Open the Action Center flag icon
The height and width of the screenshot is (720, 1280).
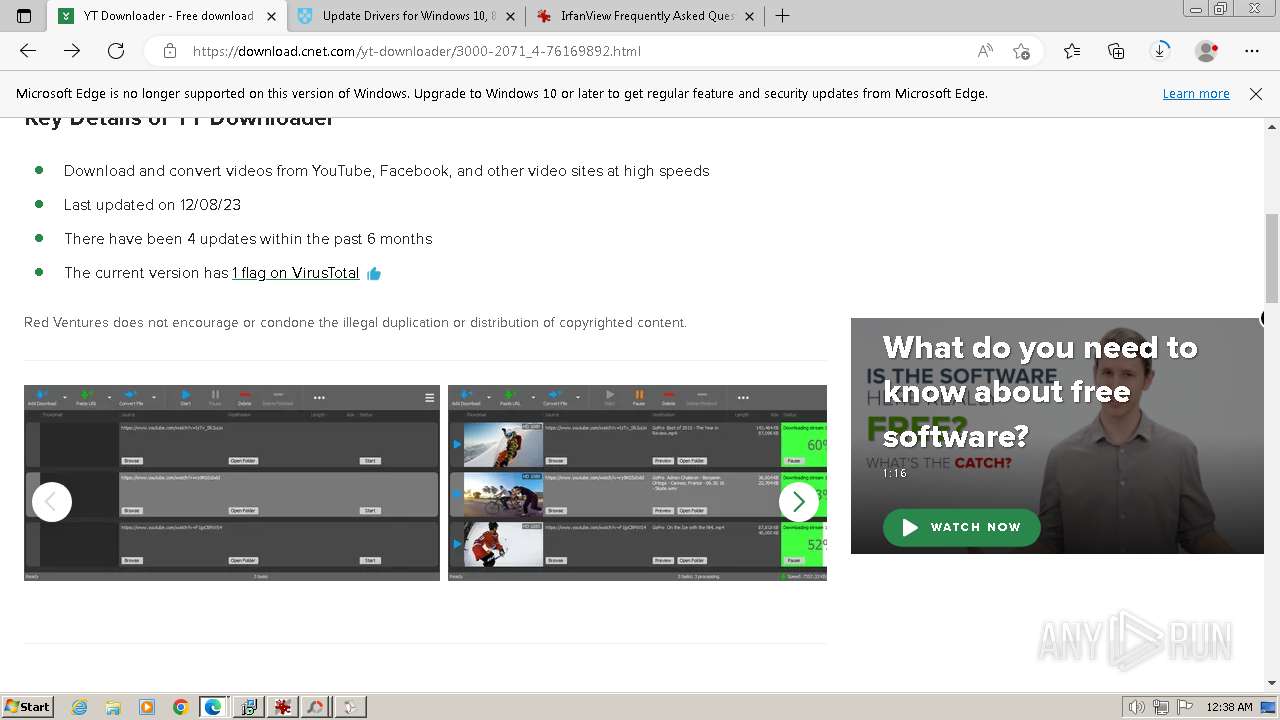click(1187, 707)
